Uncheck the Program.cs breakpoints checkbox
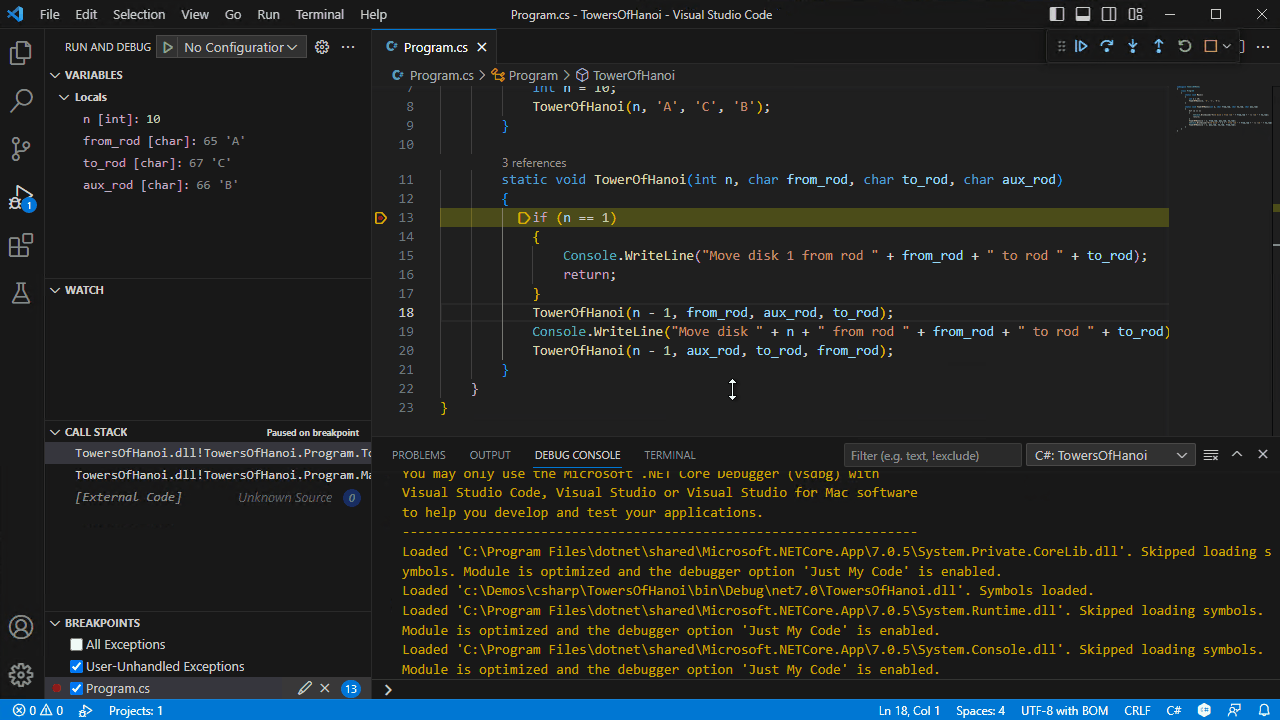Image resolution: width=1280 pixels, height=720 pixels. tap(76, 688)
